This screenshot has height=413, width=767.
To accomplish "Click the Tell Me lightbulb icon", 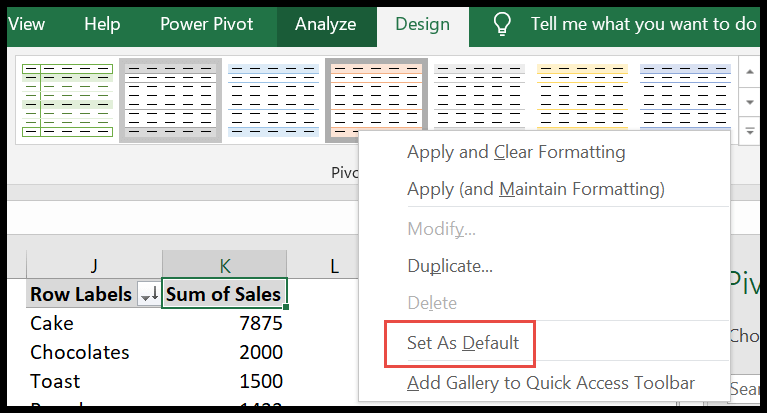I will 504,24.
